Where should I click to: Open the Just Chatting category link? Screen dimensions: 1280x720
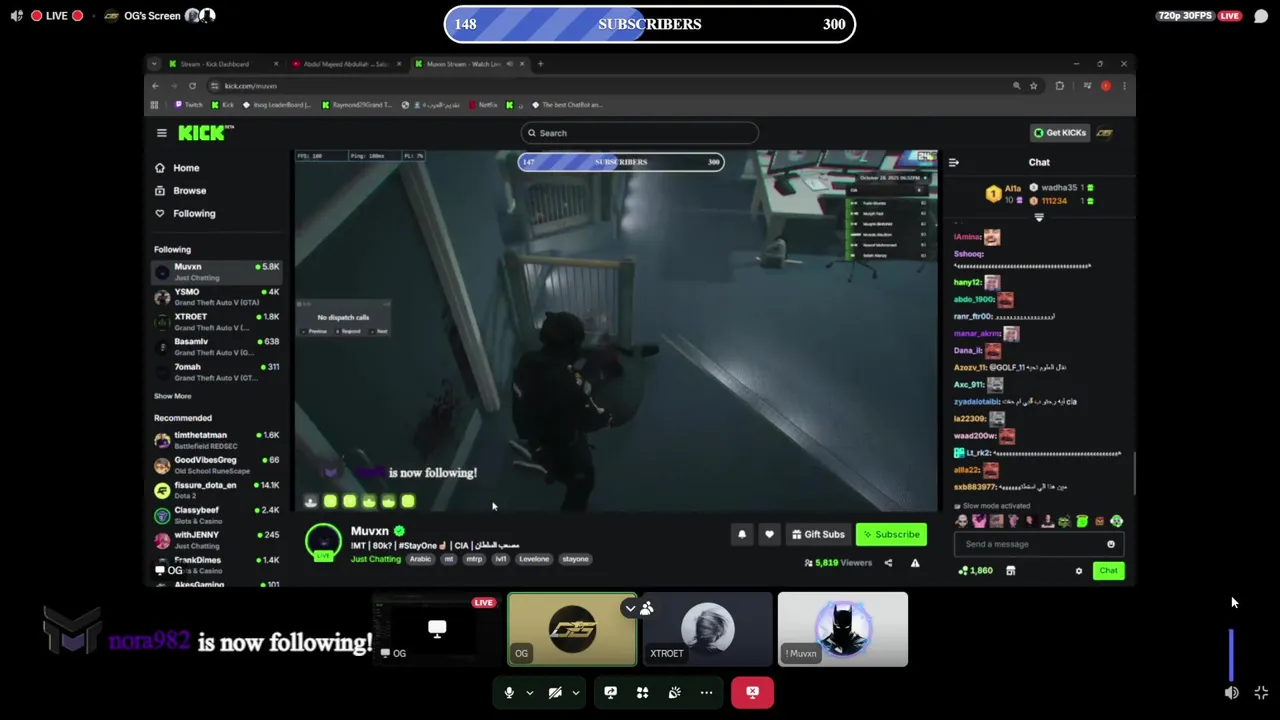pos(375,559)
